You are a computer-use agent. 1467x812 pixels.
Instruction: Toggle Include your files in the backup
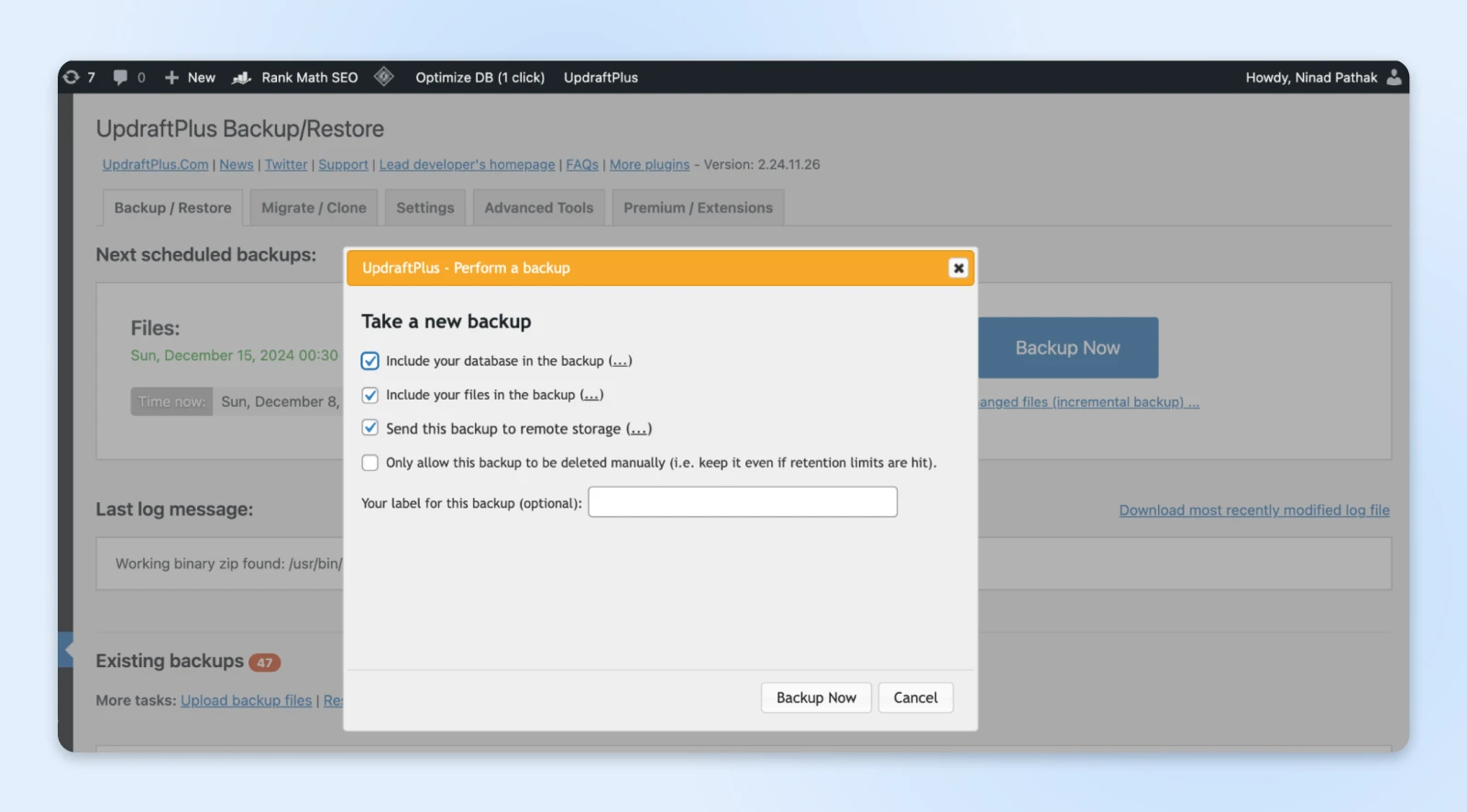coord(370,395)
